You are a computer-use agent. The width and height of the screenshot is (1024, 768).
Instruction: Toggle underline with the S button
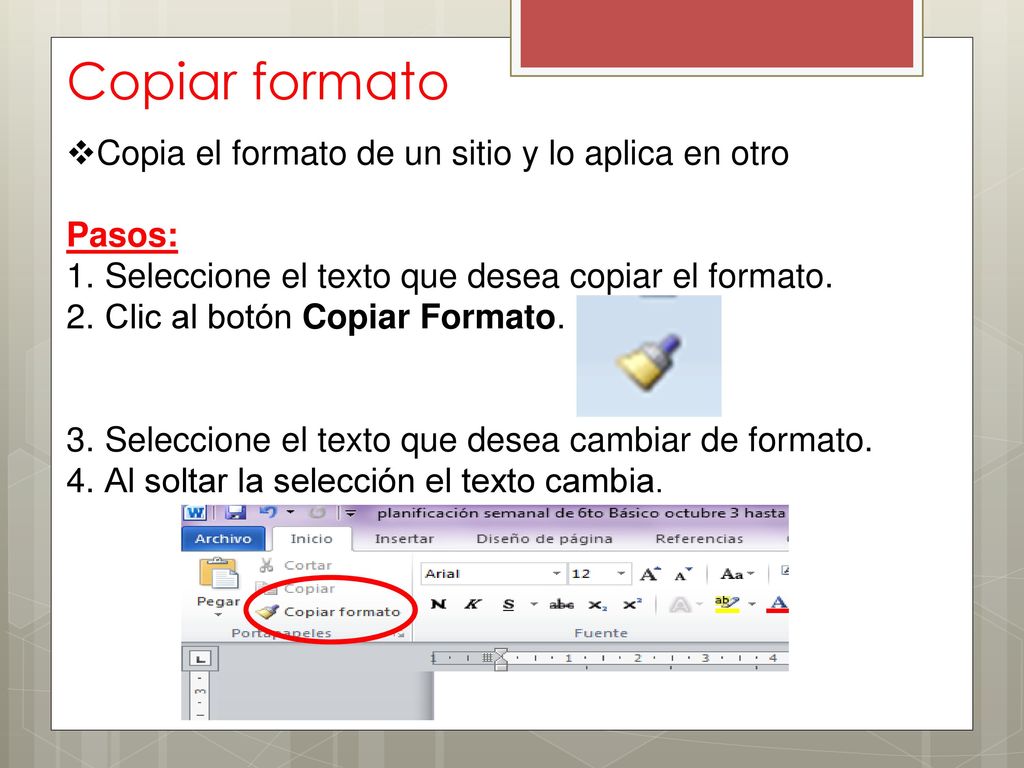coord(508,605)
